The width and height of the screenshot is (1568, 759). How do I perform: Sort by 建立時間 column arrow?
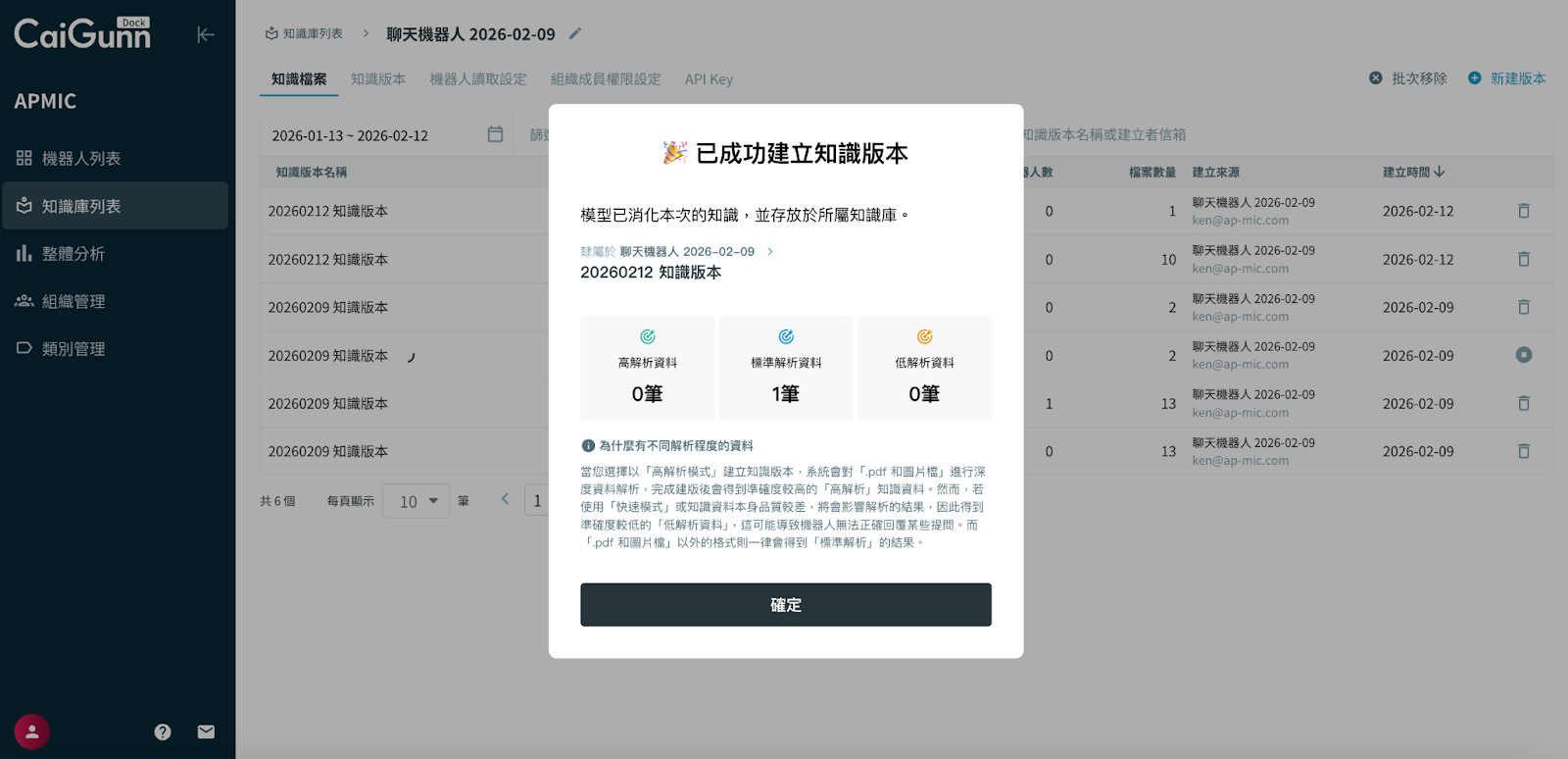click(x=1439, y=172)
